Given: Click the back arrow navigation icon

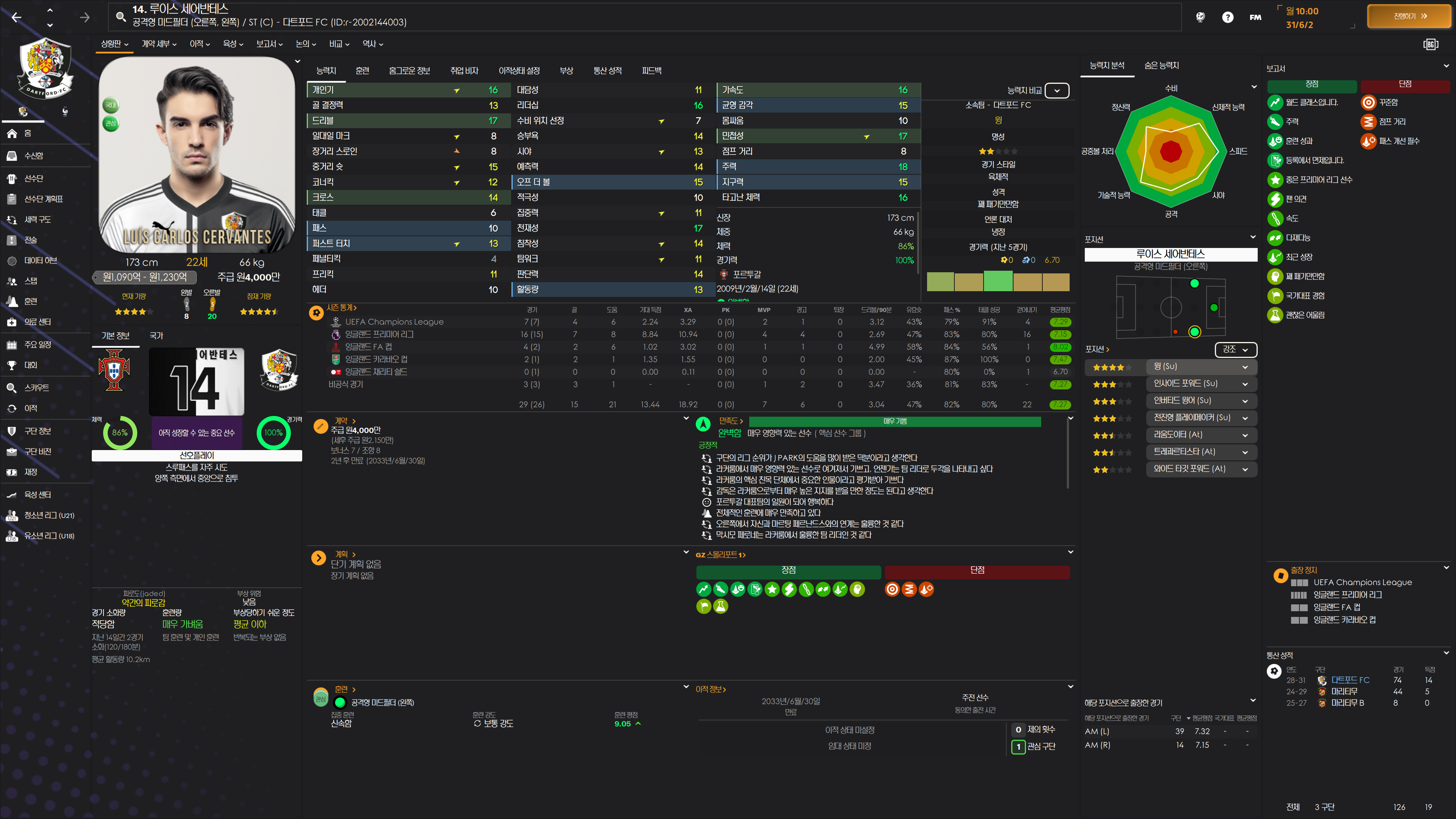Looking at the screenshot, I should pos(16,17).
